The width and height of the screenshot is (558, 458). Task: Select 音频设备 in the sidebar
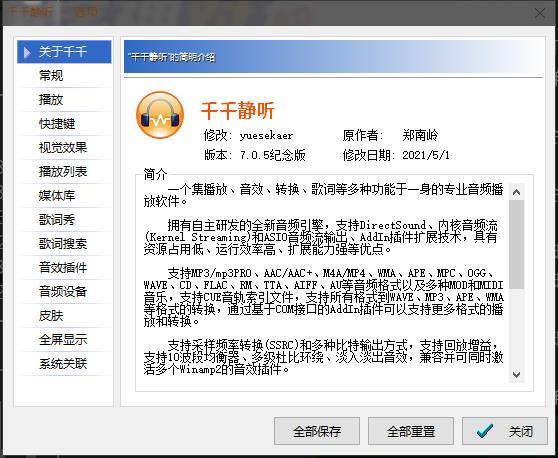coord(64,291)
